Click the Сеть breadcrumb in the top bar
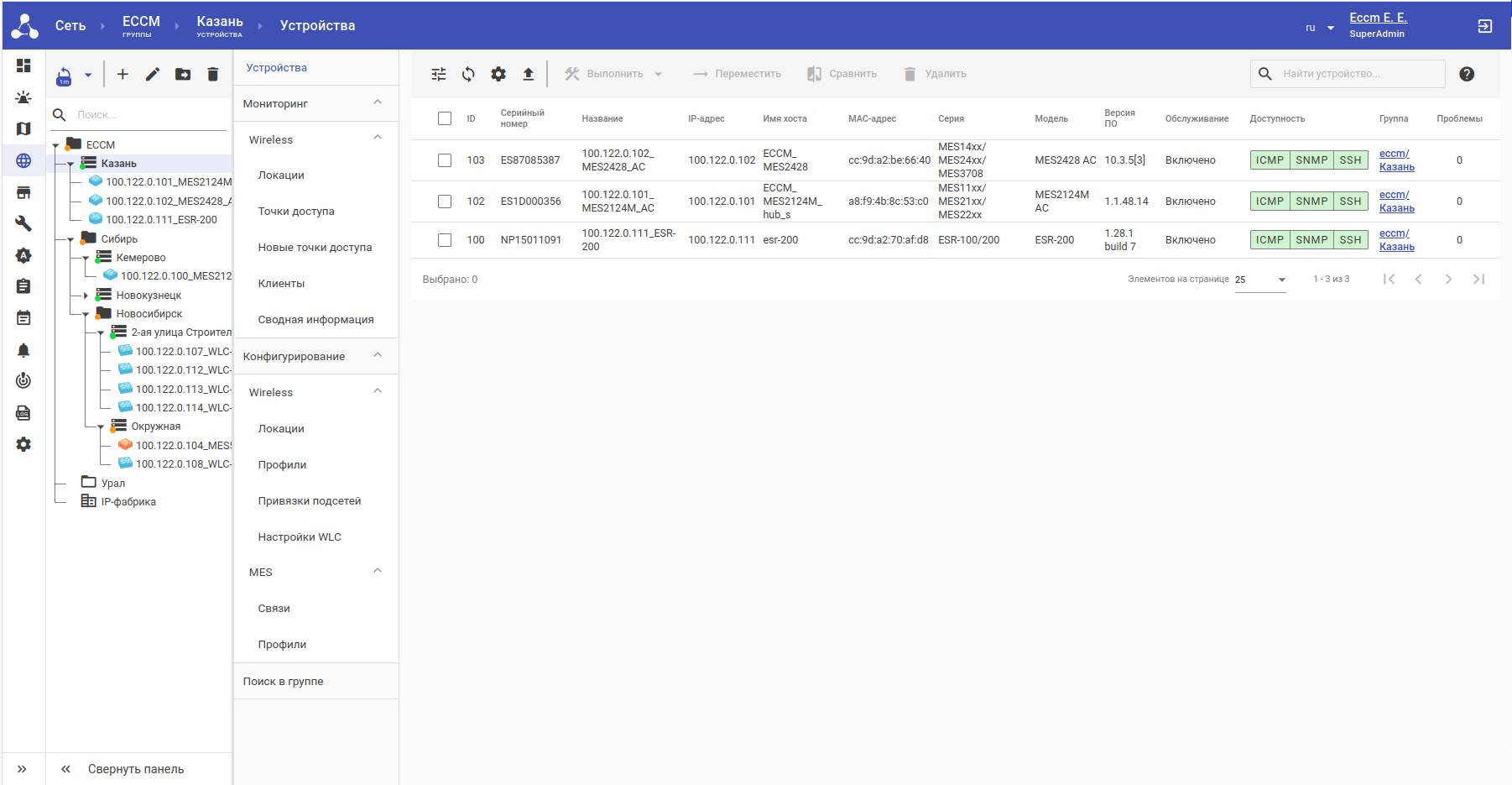The height and width of the screenshot is (785, 1512). 70,26
